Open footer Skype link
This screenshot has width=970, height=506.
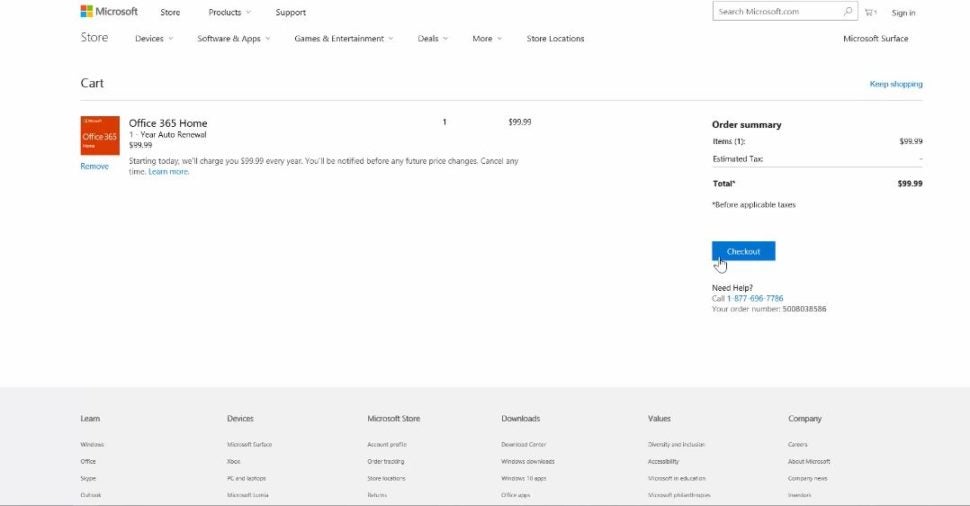[88, 478]
